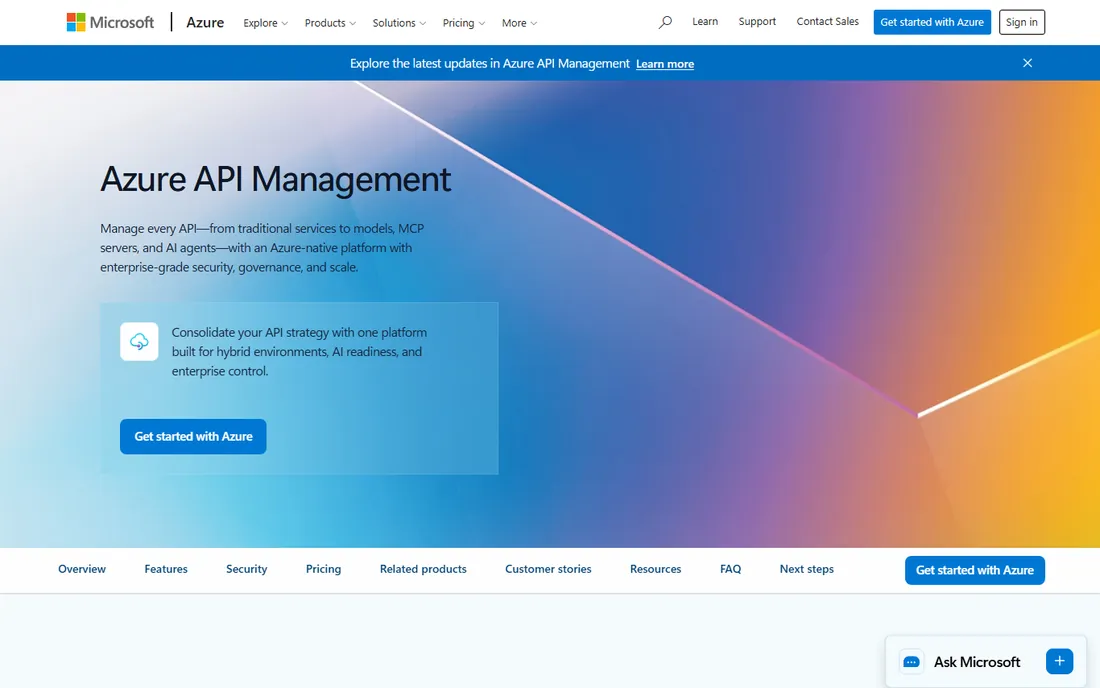Open the Learn link in header
The width and height of the screenshot is (1100, 688).
pyautogui.click(x=705, y=22)
